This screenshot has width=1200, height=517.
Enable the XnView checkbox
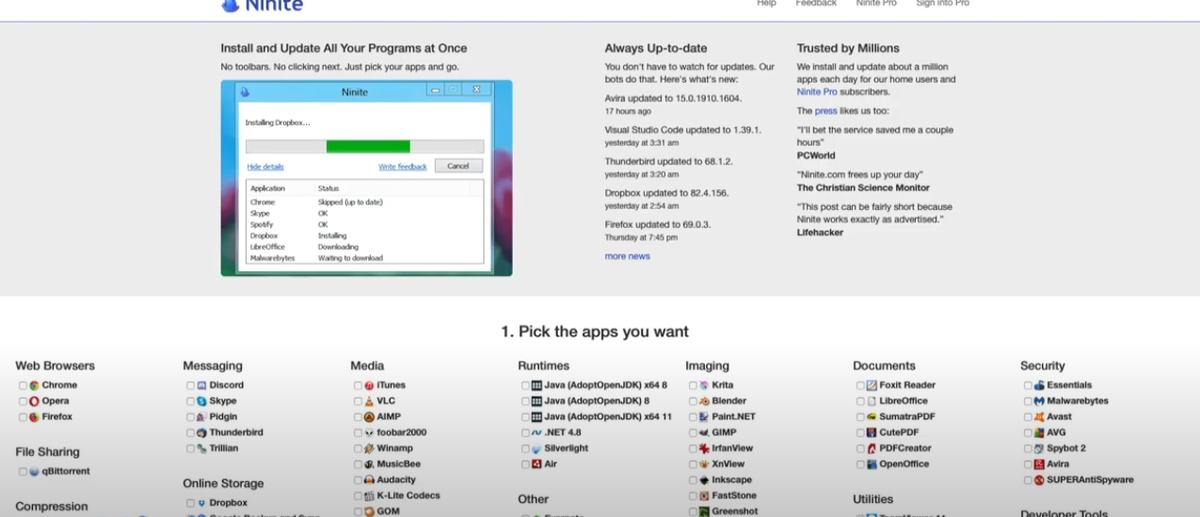pos(693,465)
